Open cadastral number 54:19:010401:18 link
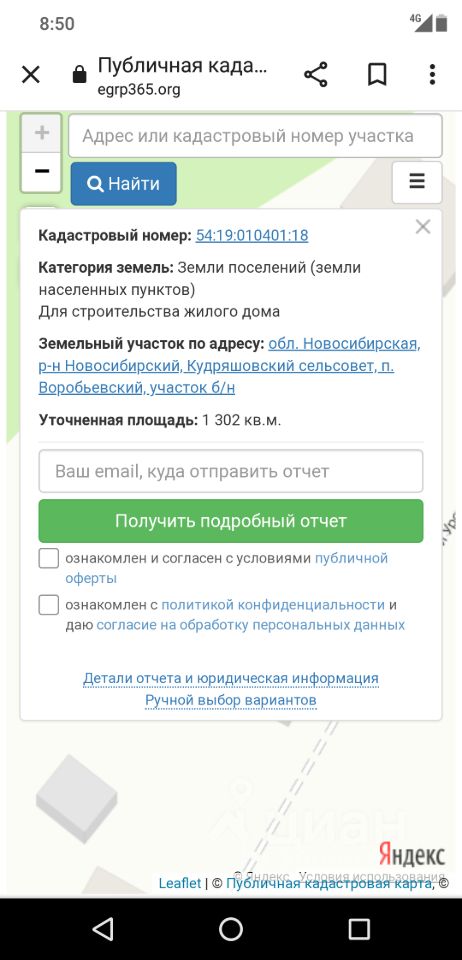462x960 pixels. 252,236
